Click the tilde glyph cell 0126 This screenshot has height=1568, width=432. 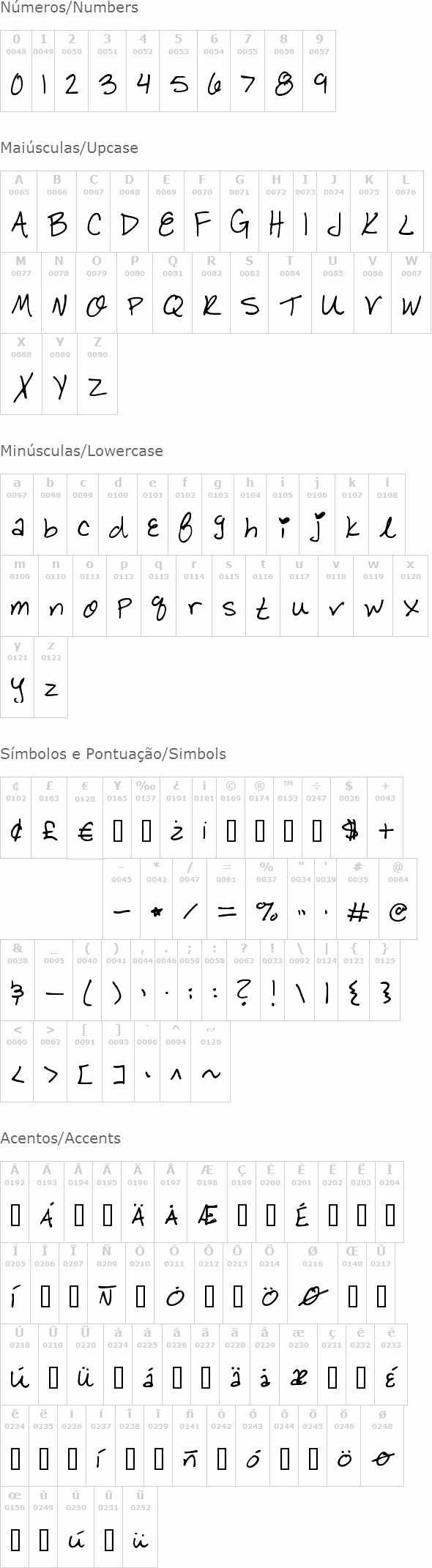pos(211,1061)
